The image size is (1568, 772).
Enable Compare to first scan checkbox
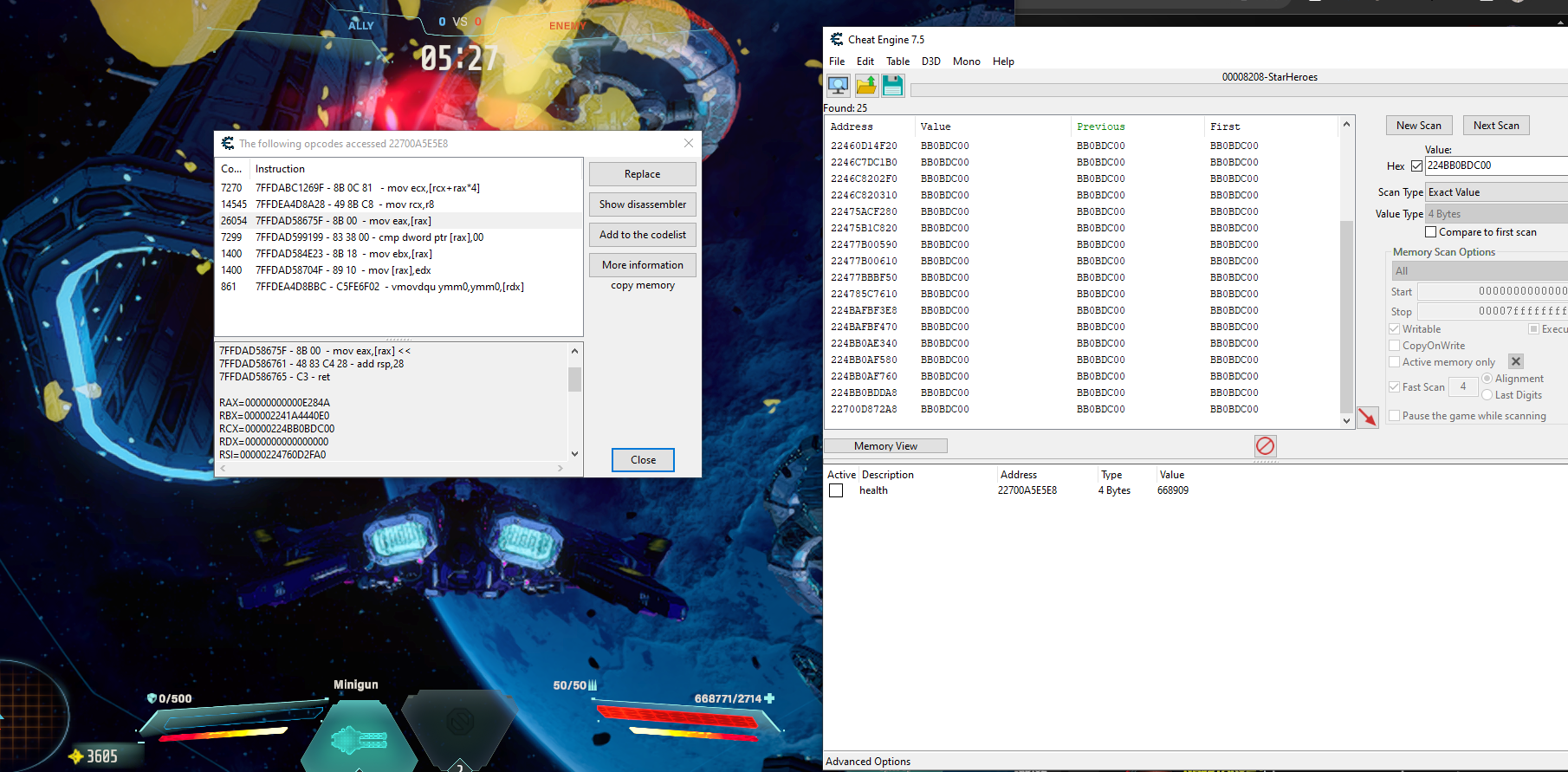1430,232
